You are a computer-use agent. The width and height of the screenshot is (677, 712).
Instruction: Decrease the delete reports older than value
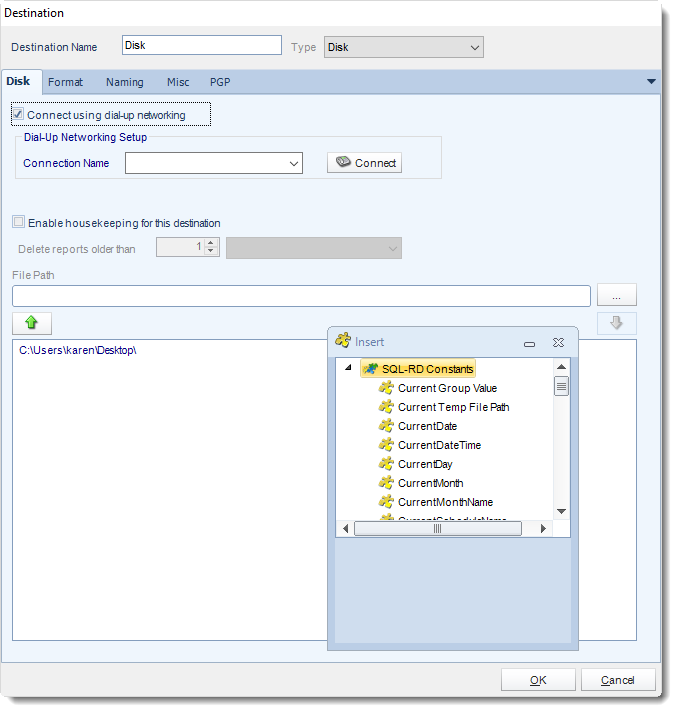[211, 251]
